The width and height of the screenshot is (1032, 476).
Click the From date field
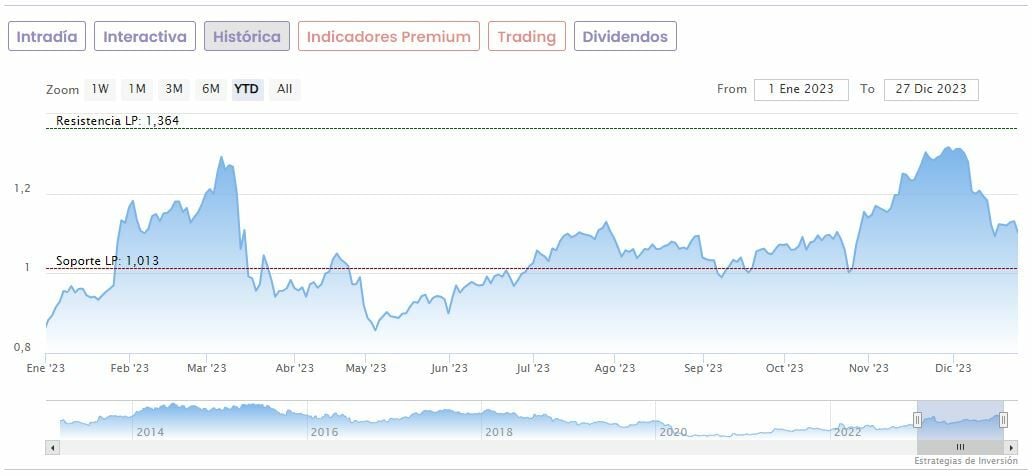coord(801,89)
